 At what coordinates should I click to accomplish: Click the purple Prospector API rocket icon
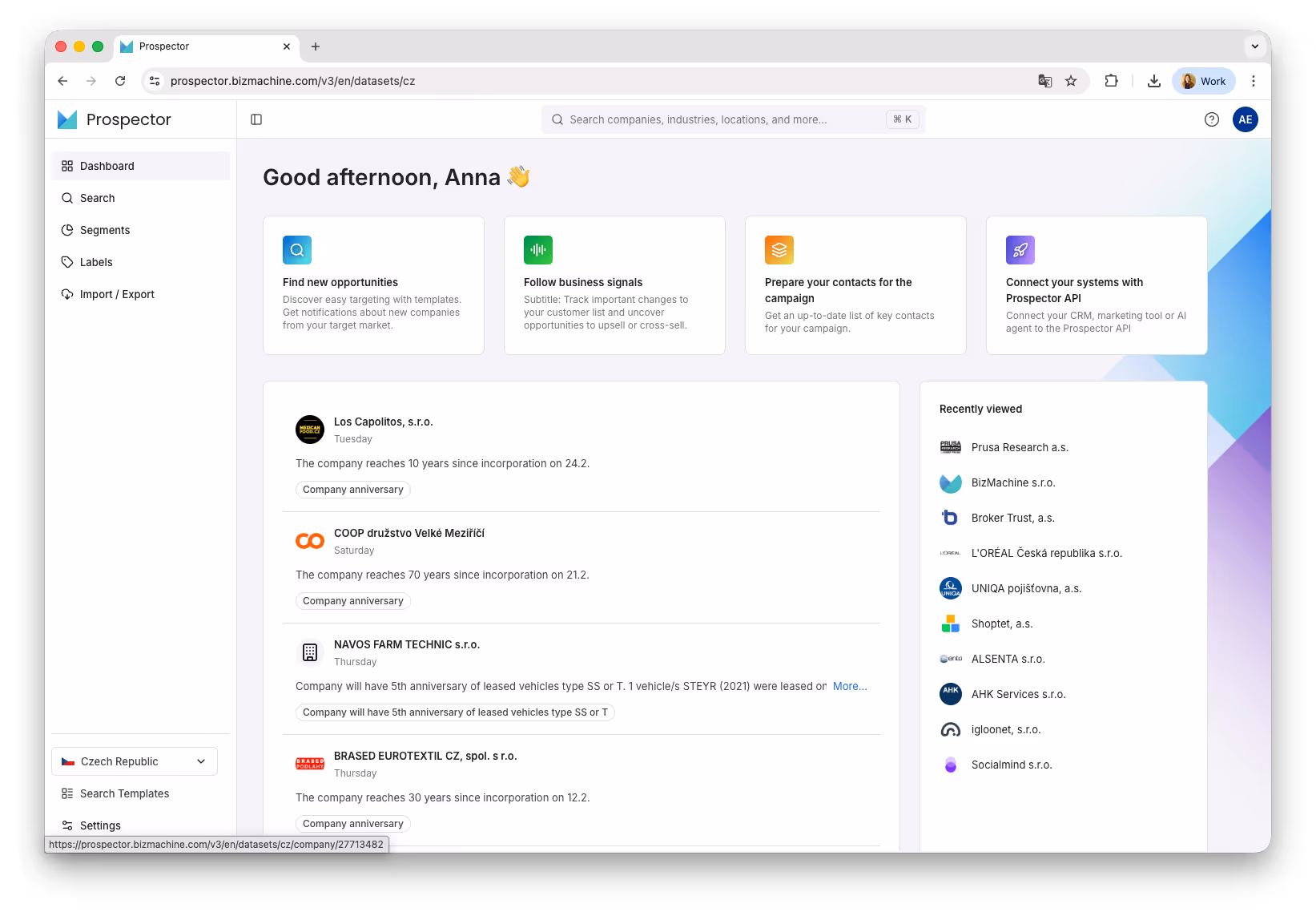click(x=1020, y=250)
